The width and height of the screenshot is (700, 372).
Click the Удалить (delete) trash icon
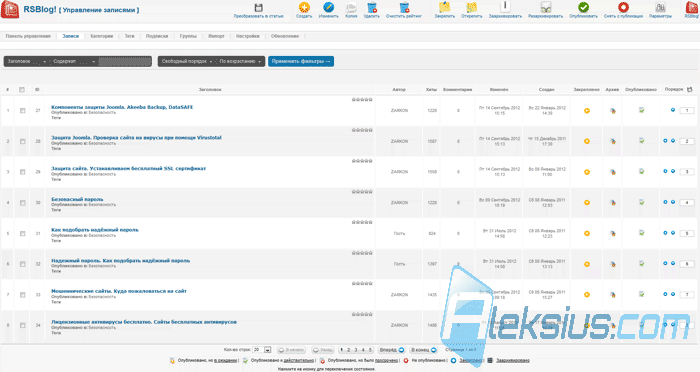pyautogui.click(x=371, y=8)
